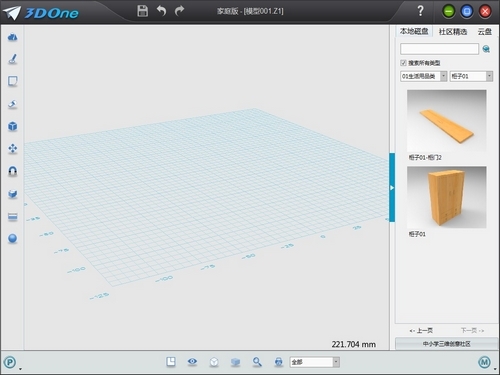500x375 pixels.
Task: Select the move transform tool
Action: click(x=13, y=148)
